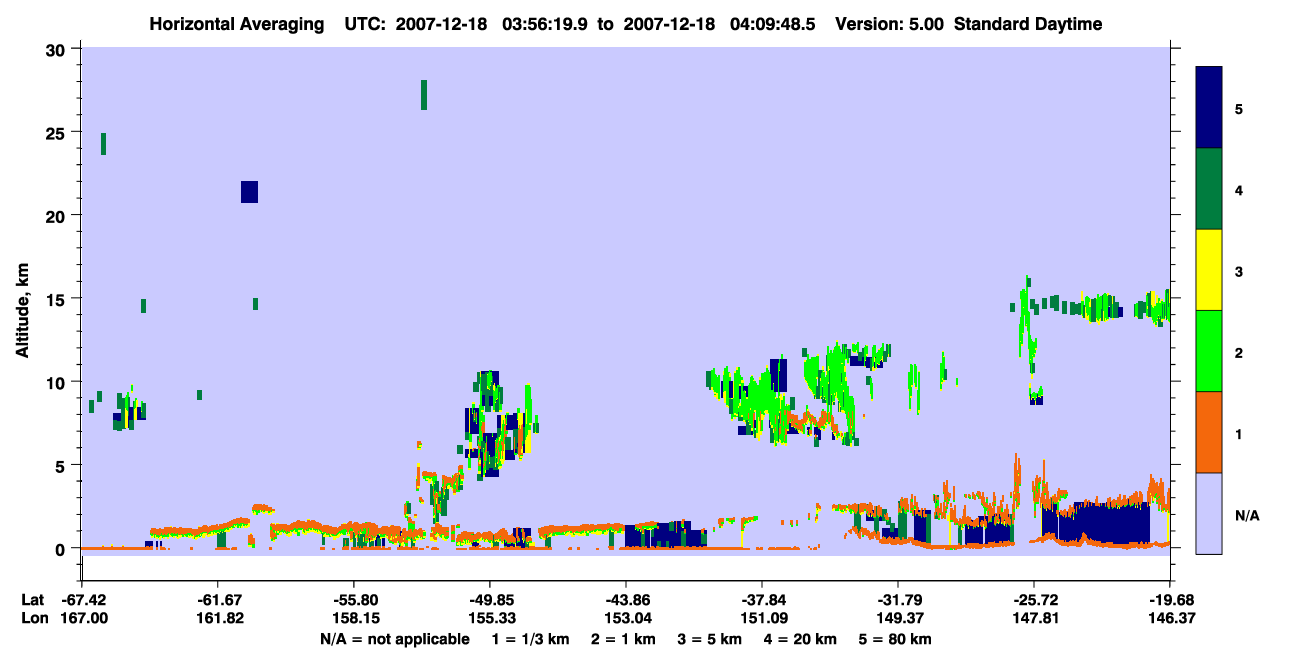The image size is (1300, 667).
Task: Click the colorbar label 3
Action: point(1239,270)
